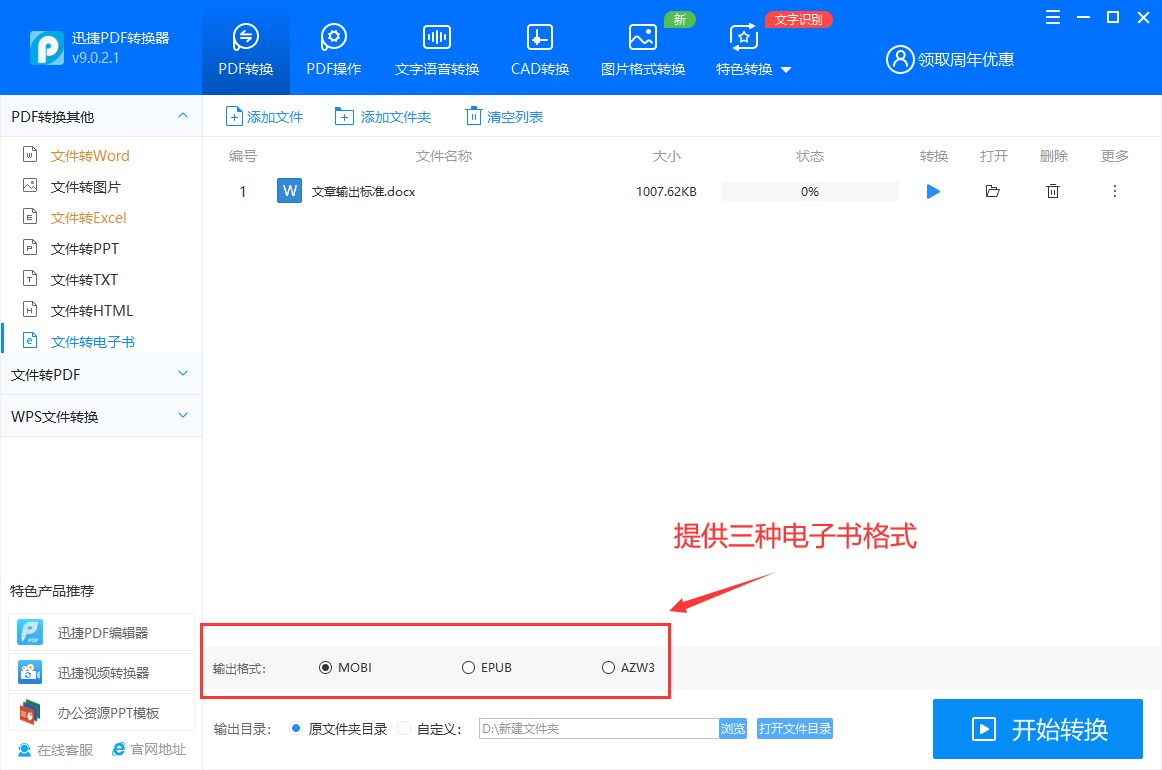Viewport: 1162px width, 770px height.
Task: Delete 文章输出标准.docx using the trash icon
Action: 1053,191
